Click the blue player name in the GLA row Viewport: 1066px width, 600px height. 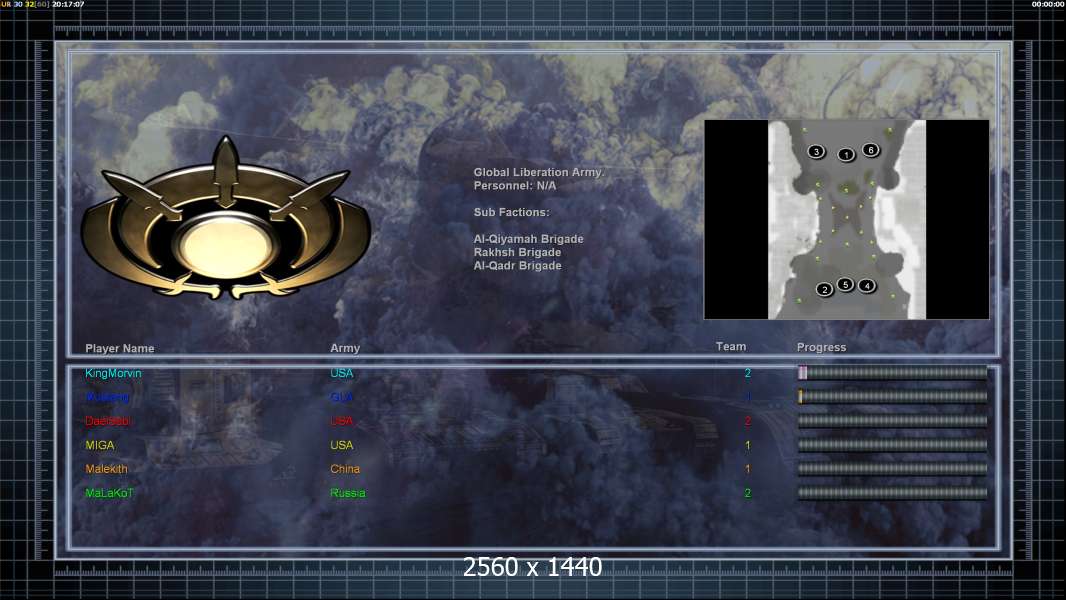107,397
